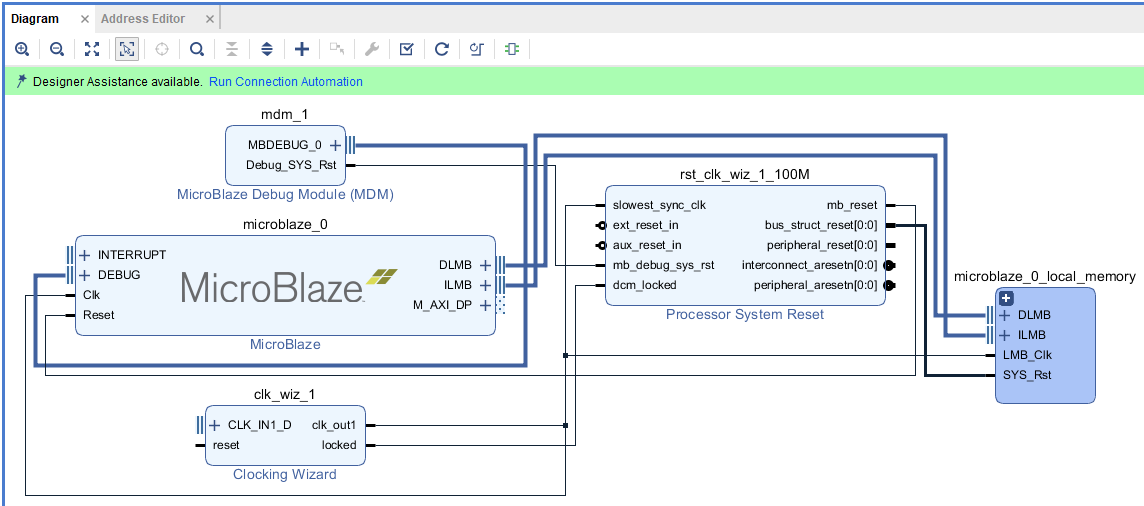Screen dimensions: 1144x506
Task: Click the greyed-out Make External icon
Action: (x=337, y=49)
